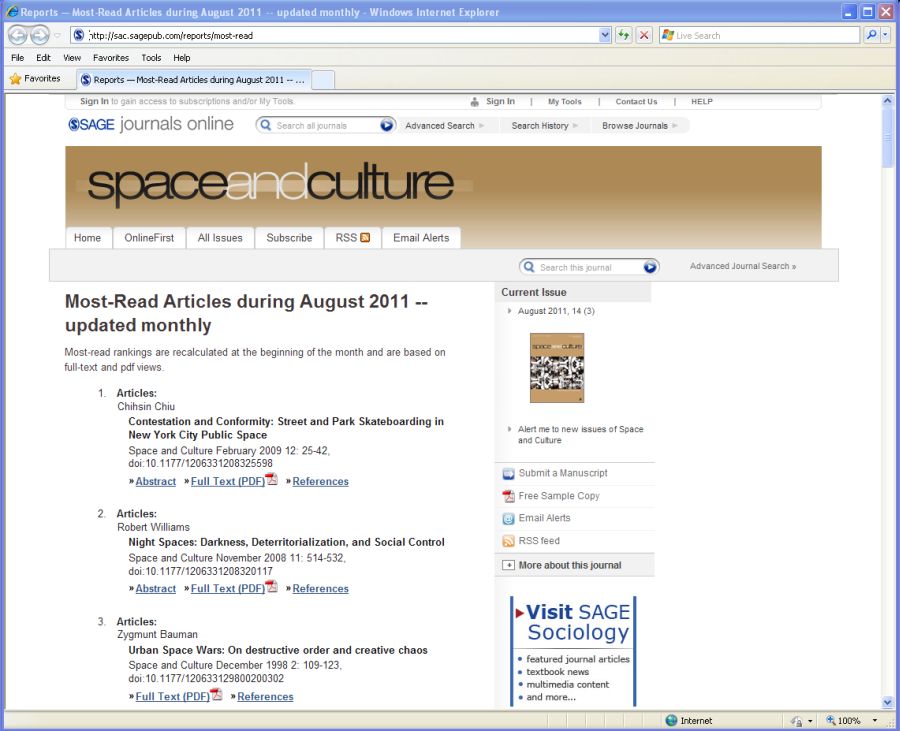Open the Tools menu
Viewport: 900px width, 731px height.
pos(151,57)
